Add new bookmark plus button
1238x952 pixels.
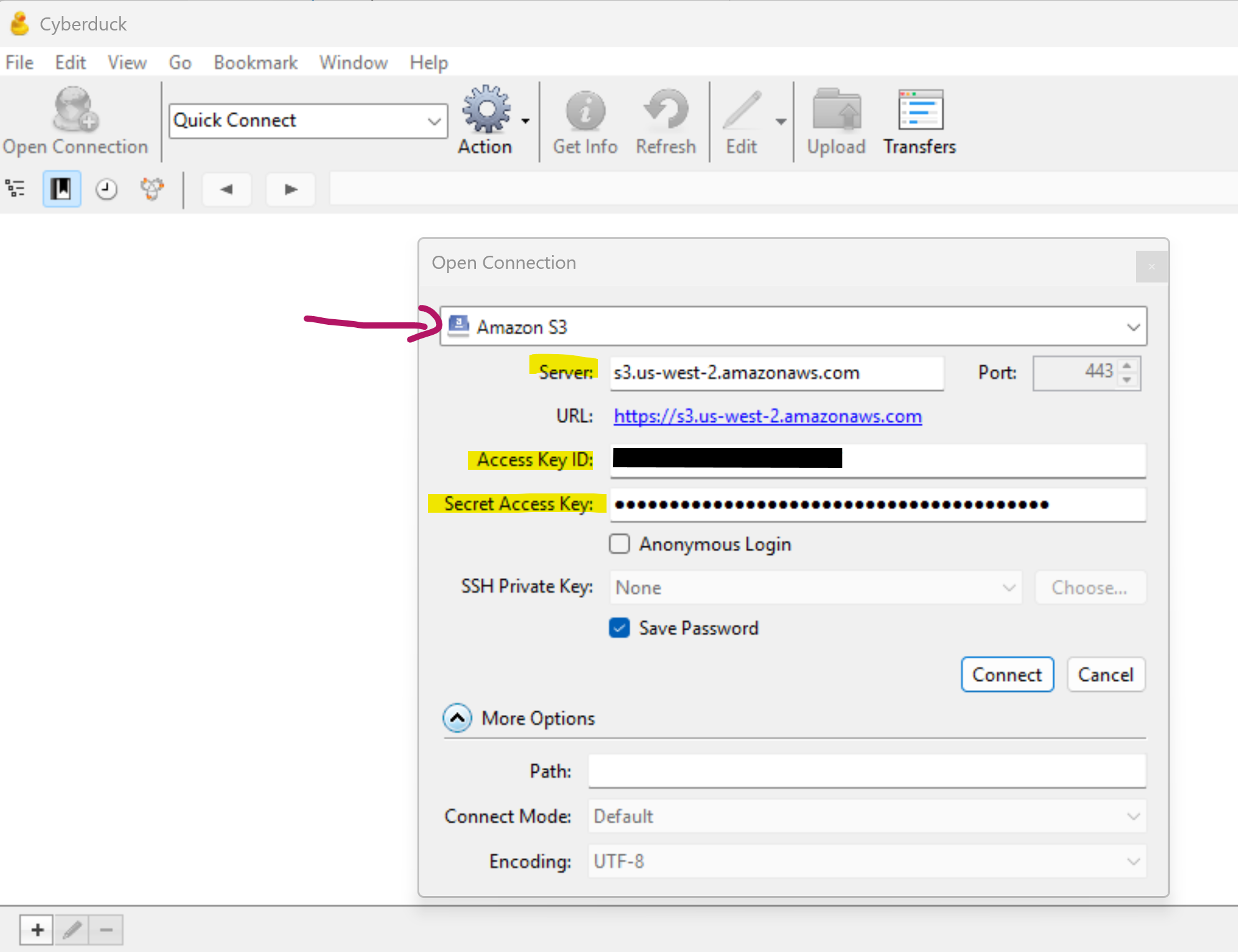[x=37, y=930]
